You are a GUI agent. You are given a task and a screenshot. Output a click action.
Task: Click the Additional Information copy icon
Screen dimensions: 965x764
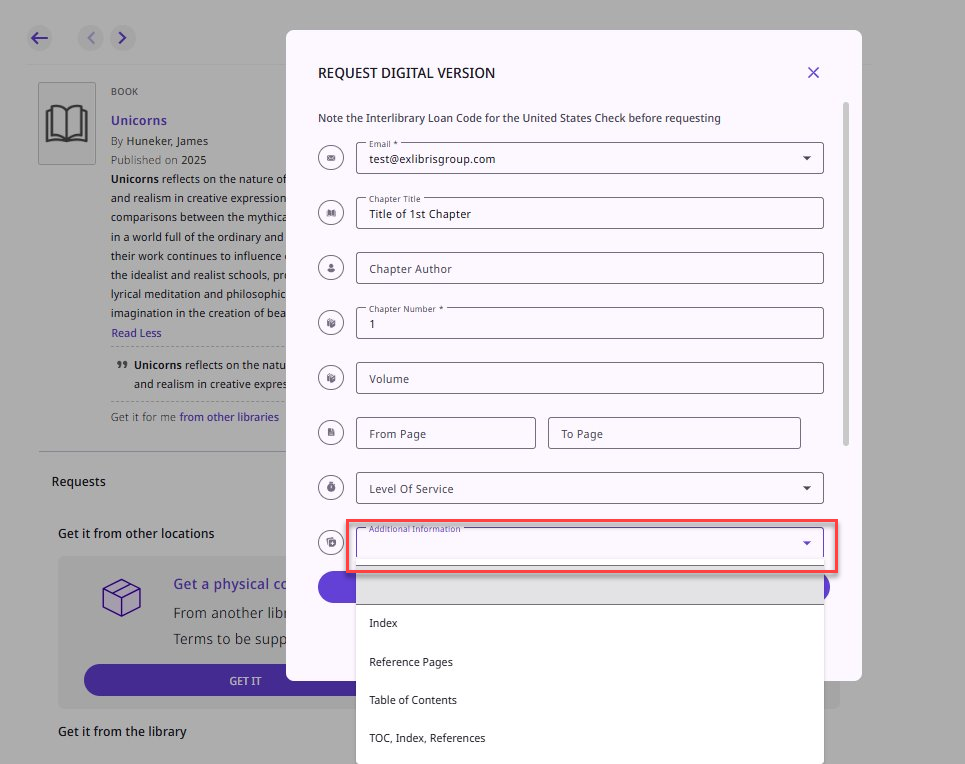click(331, 542)
